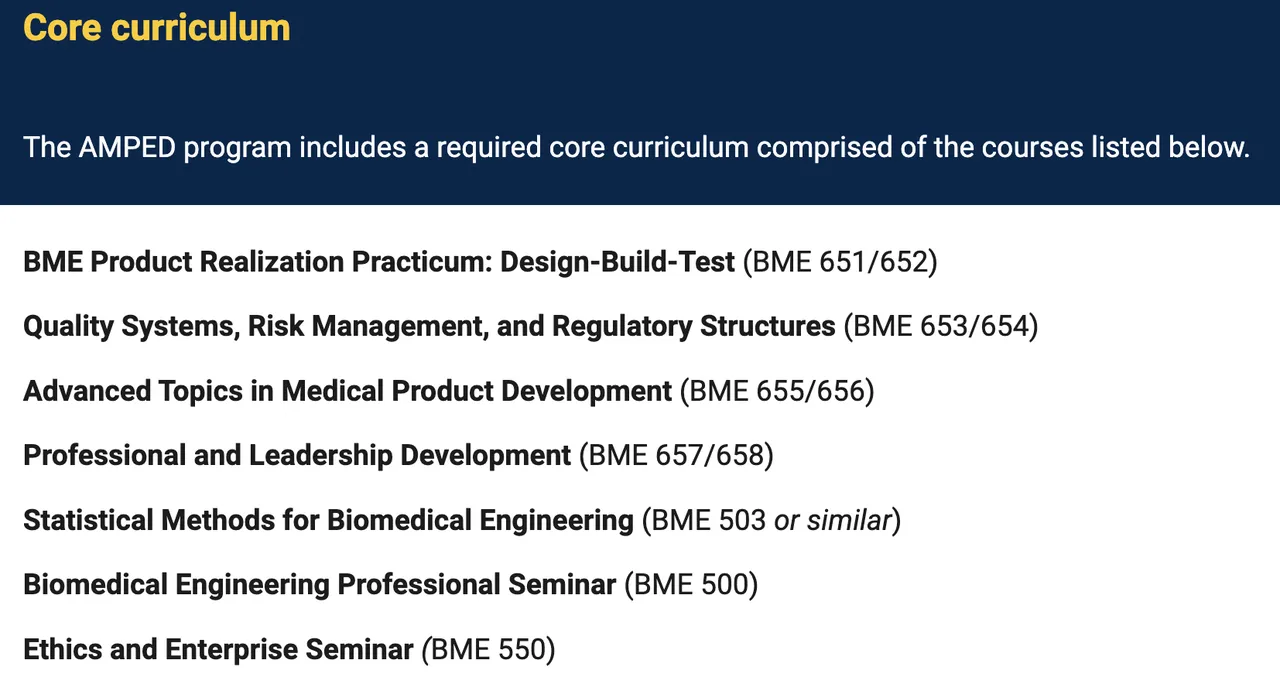Click the Core curriculum heading
1280x684 pixels.
[156, 28]
